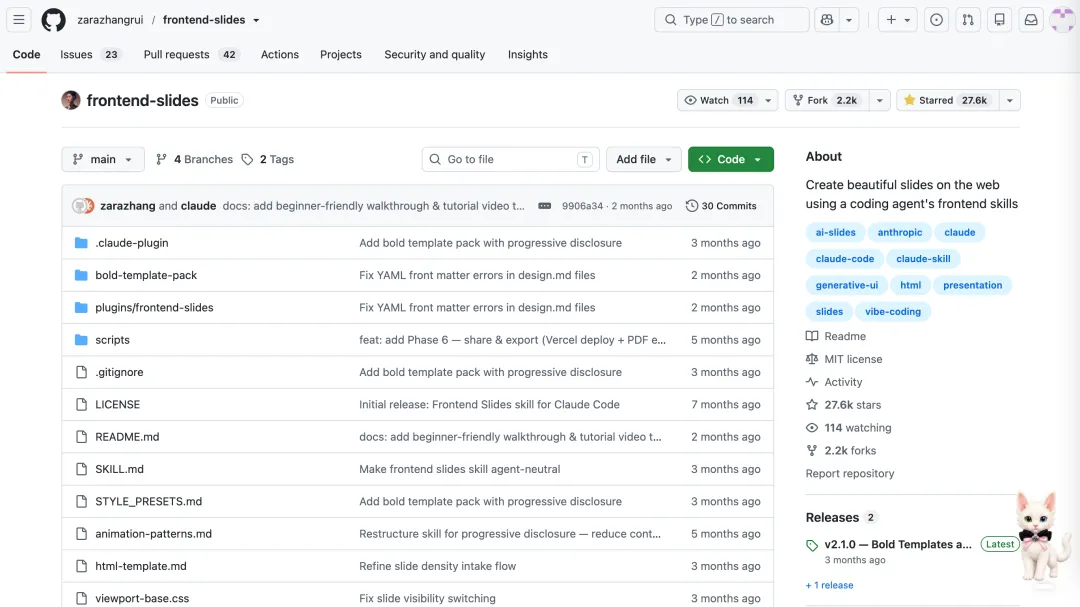Expand the Watch notification options caret
The height and width of the screenshot is (607, 1080).
(x=769, y=100)
